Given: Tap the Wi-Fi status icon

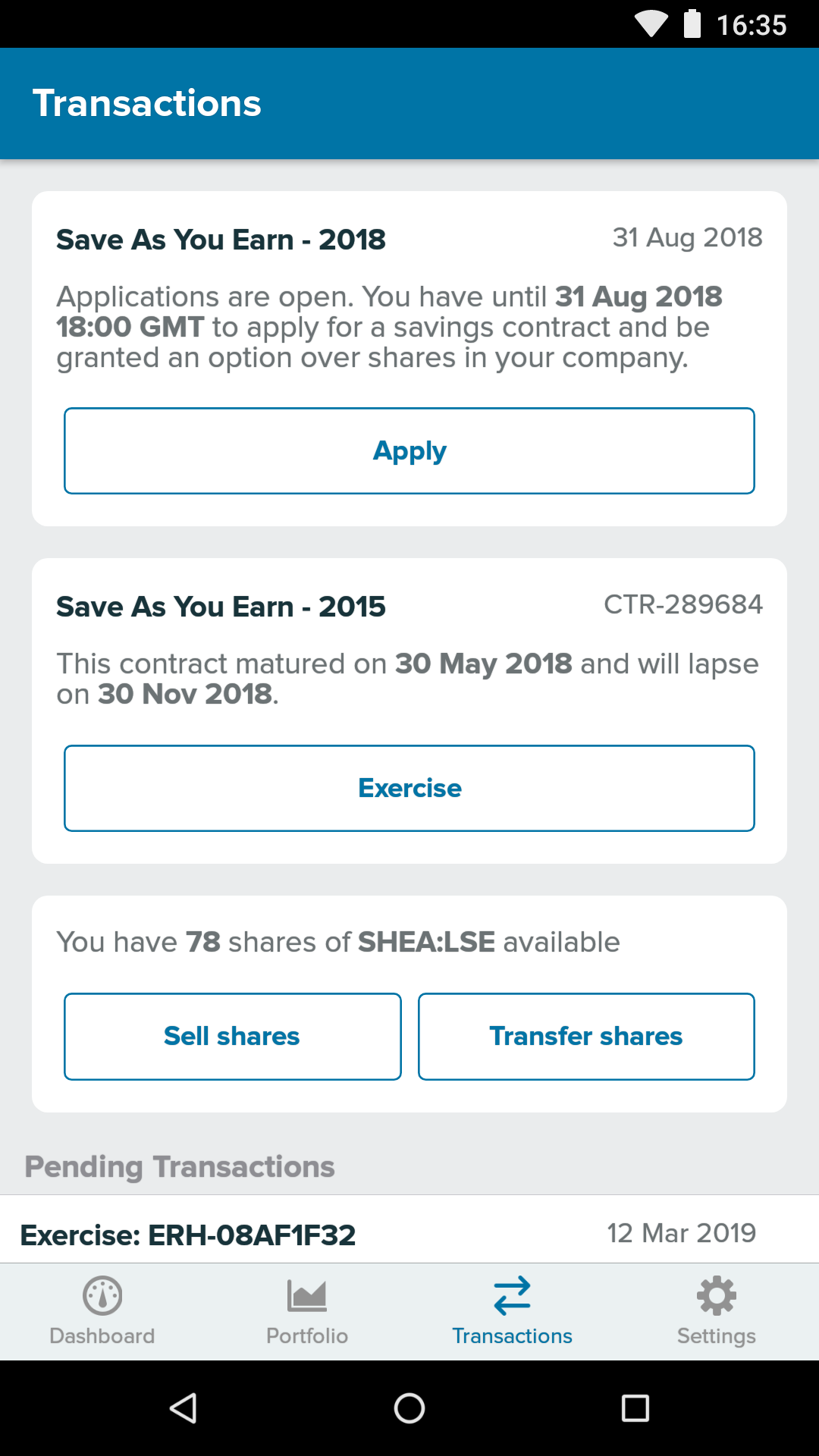Looking at the screenshot, I should click(x=651, y=24).
